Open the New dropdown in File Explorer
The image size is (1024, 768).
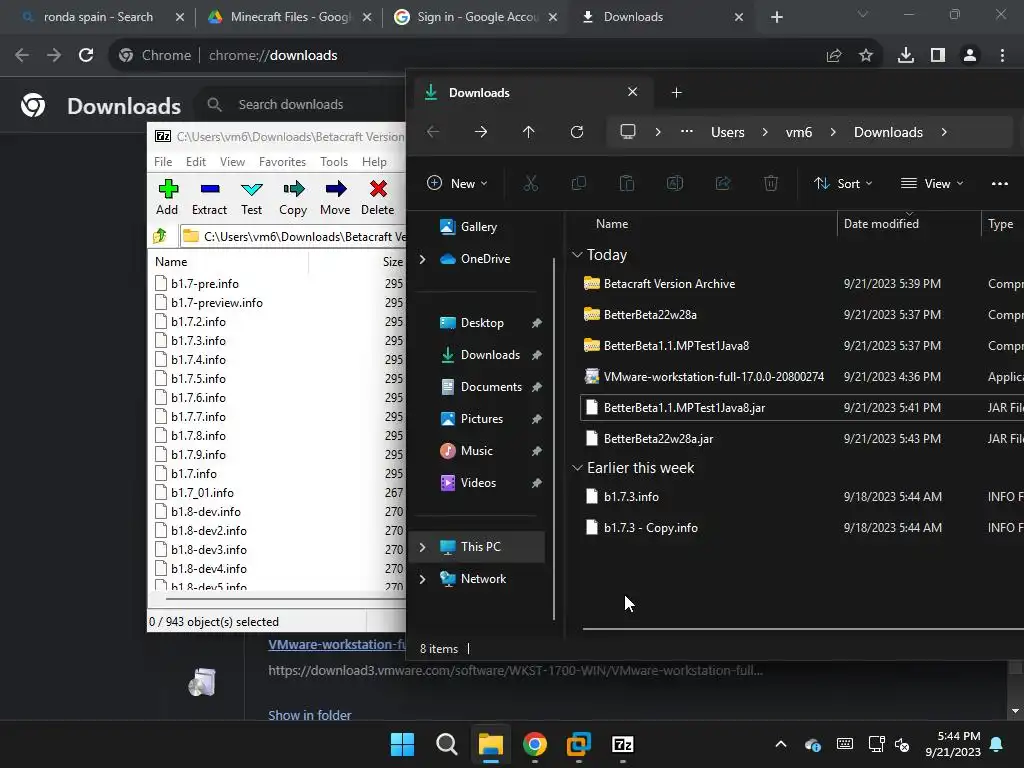(457, 184)
